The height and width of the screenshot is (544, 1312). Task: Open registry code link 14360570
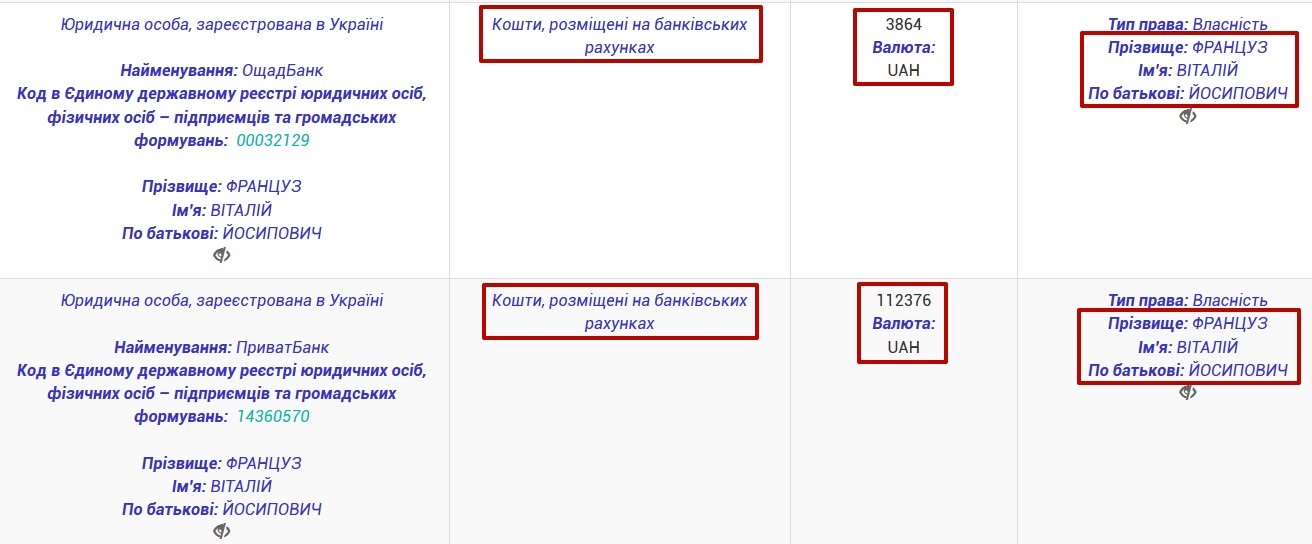tap(273, 416)
